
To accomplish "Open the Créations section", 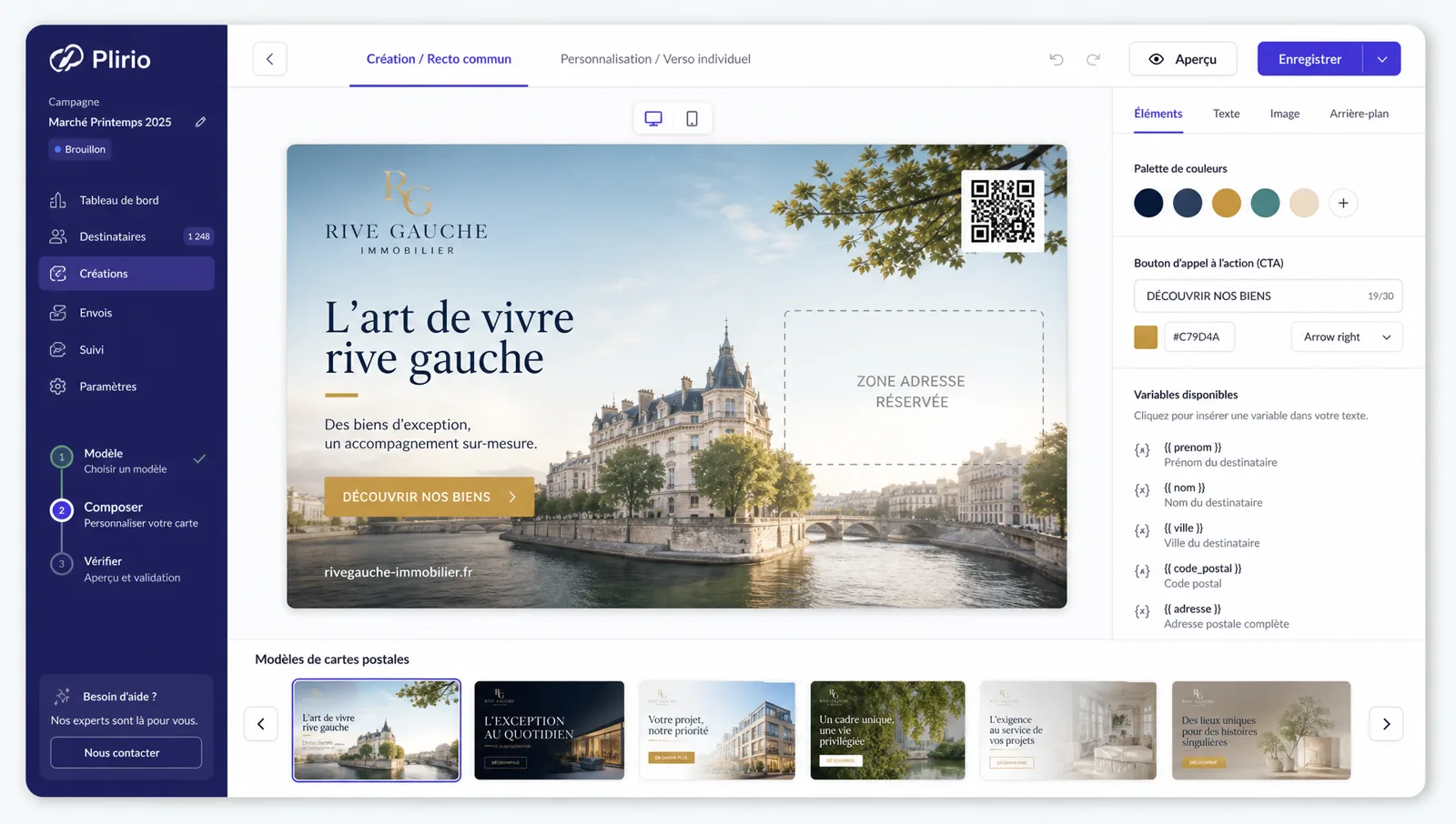I will pyautogui.click(x=126, y=273).
